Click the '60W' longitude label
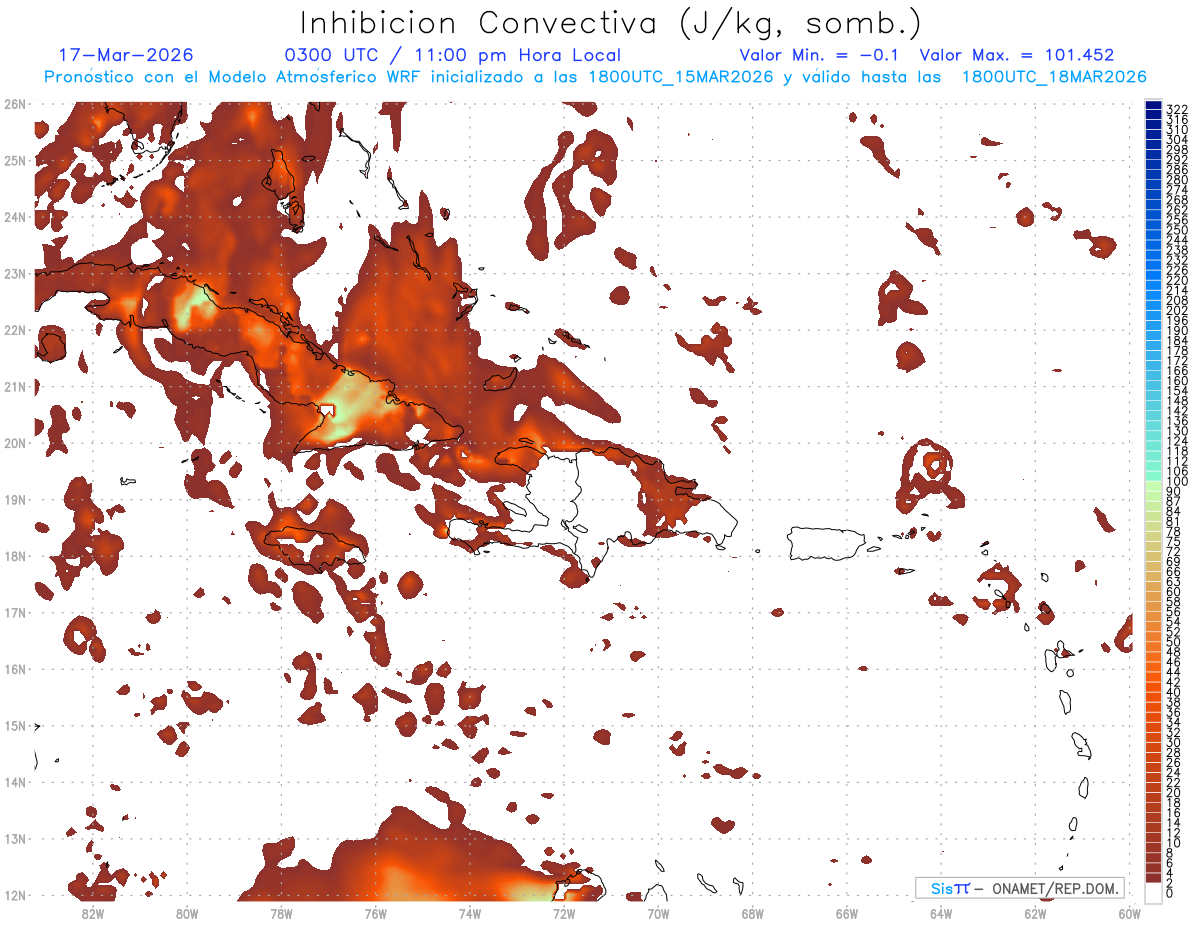Image resolution: width=1200 pixels, height=927 pixels. pyautogui.click(x=1129, y=913)
